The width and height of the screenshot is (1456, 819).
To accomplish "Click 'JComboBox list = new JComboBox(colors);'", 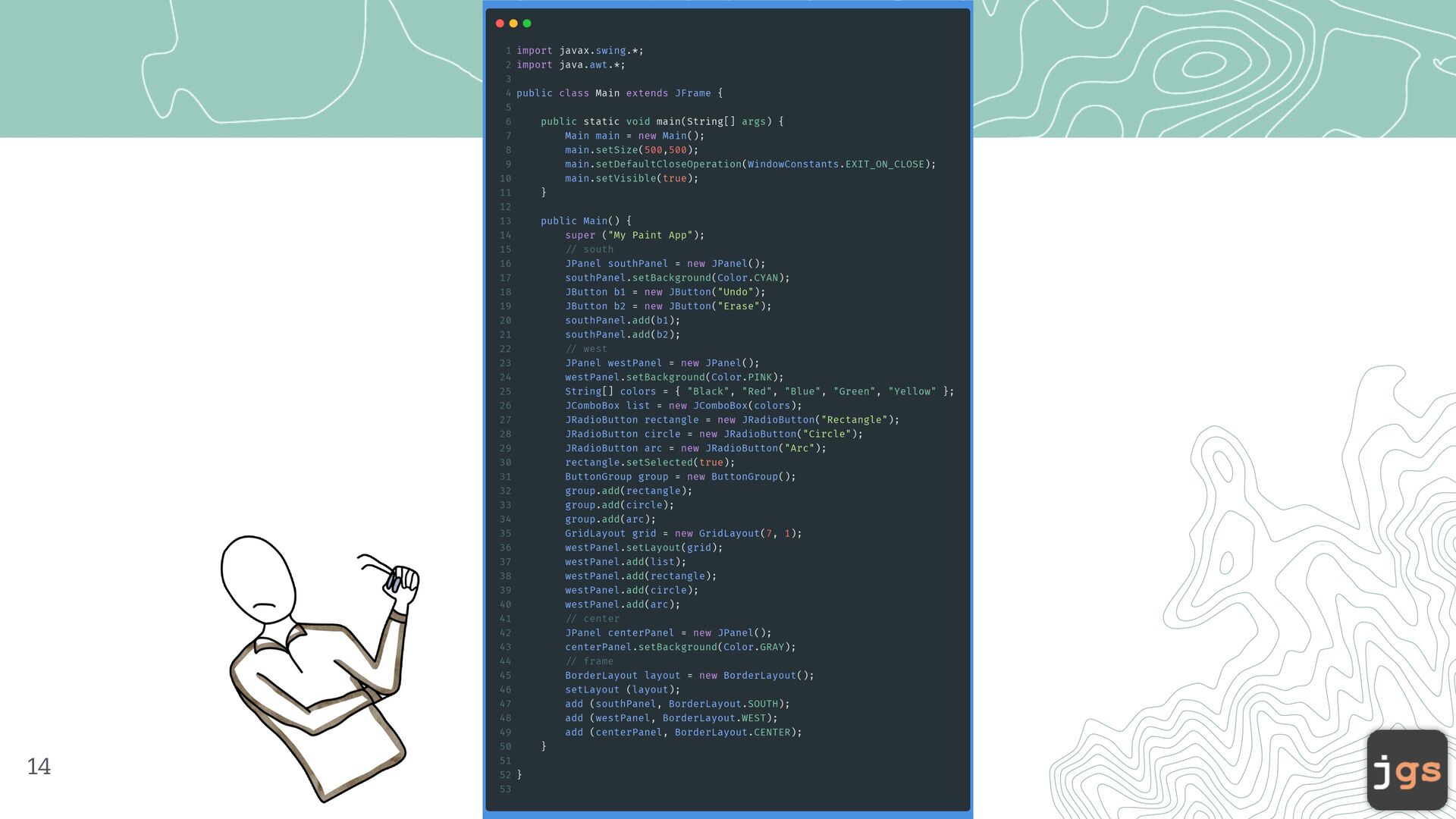I will (x=683, y=406).
